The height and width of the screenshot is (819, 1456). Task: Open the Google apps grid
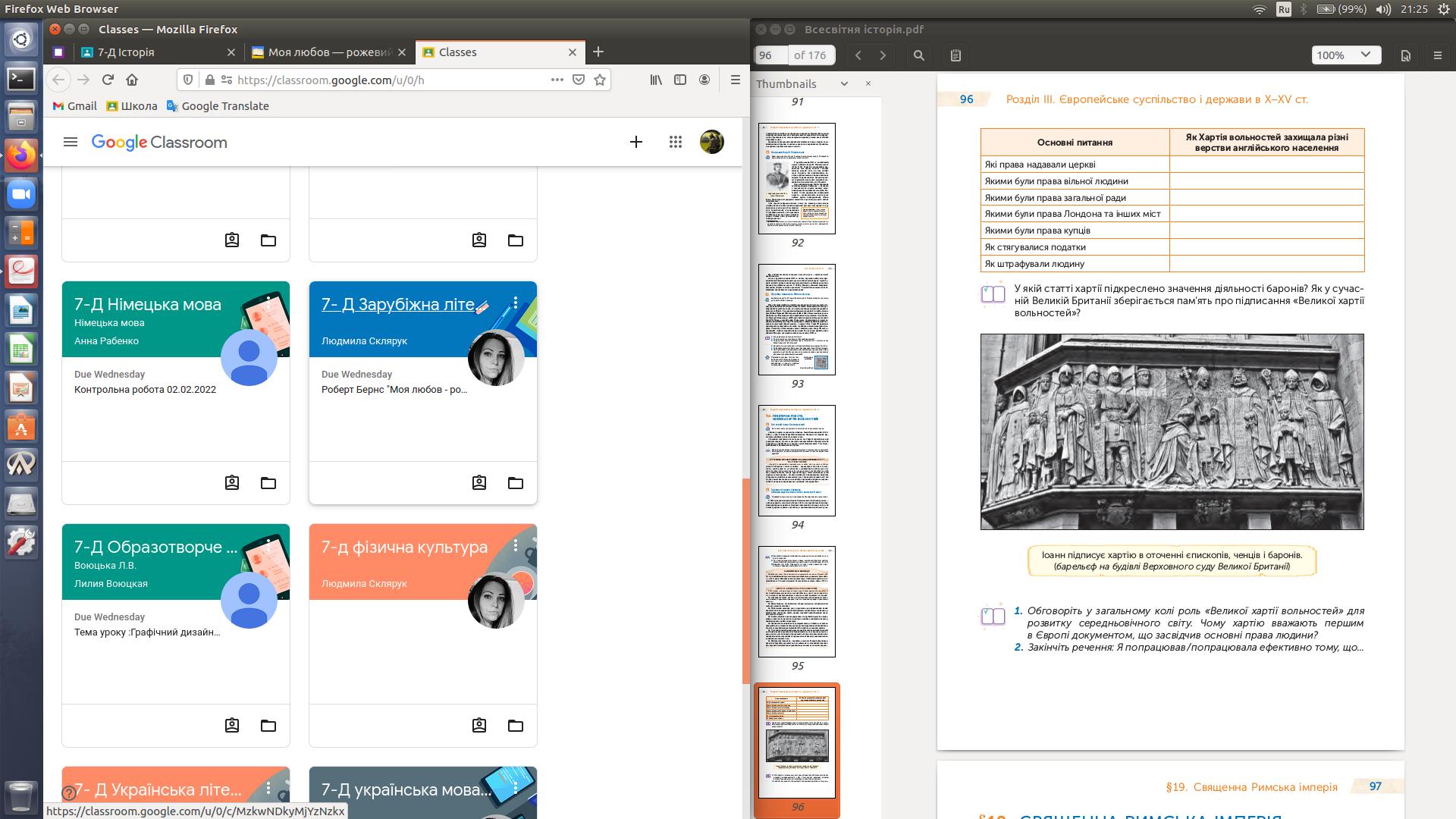pos(675,142)
